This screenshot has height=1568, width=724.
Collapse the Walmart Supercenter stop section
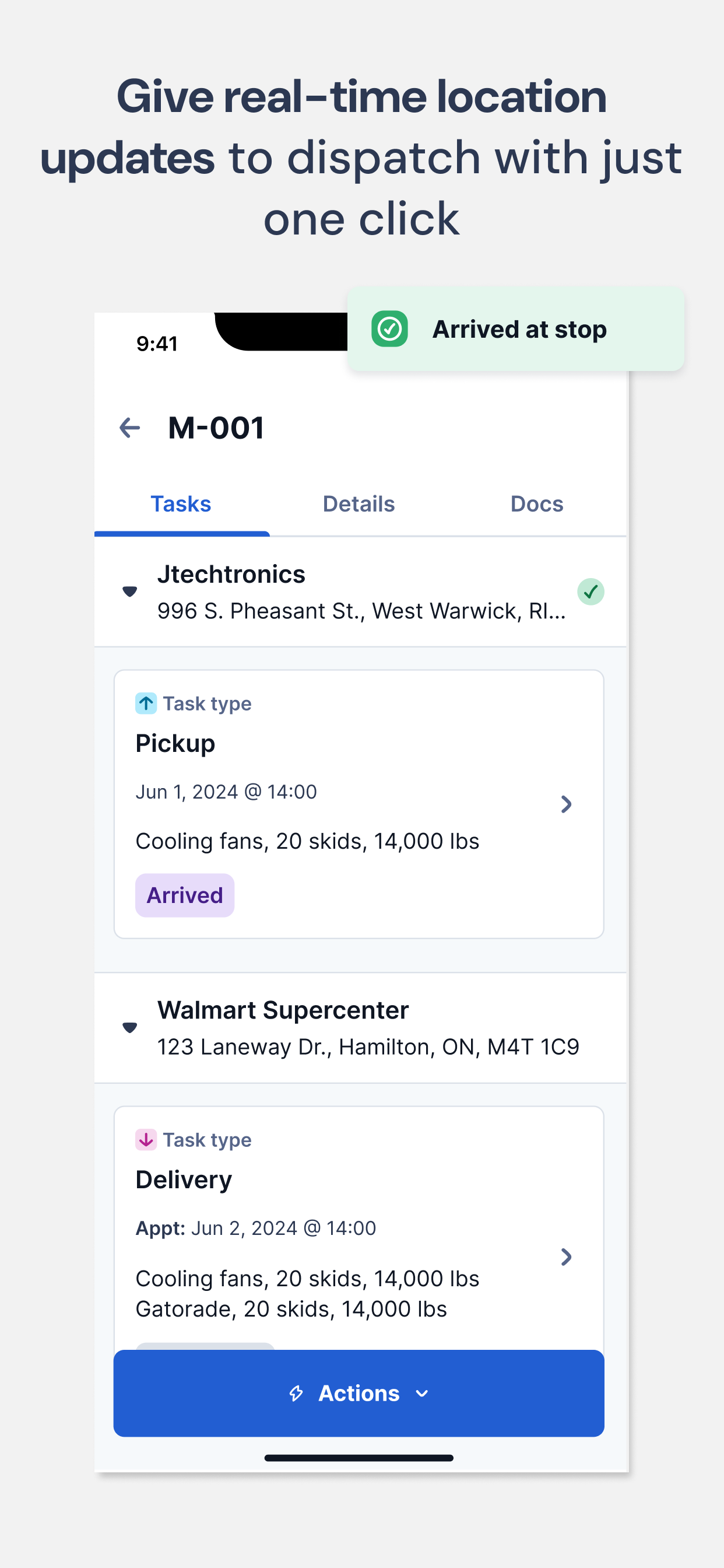[x=129, y=1027]
